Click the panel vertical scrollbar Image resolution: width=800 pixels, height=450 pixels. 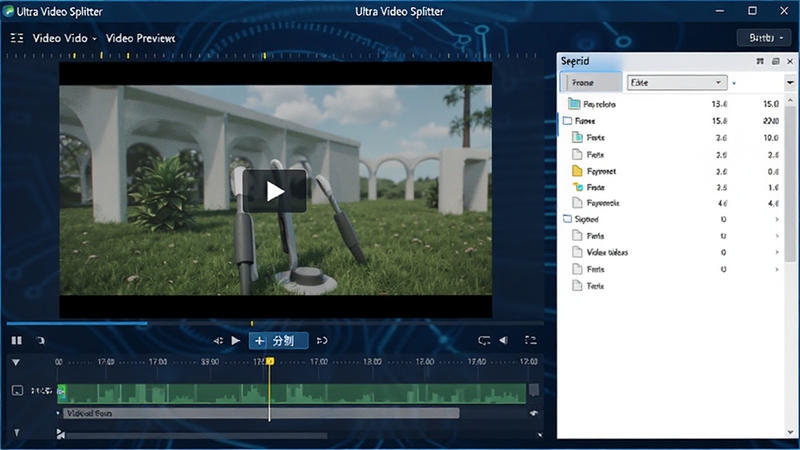pyautogui.click(x=790, y=184)
